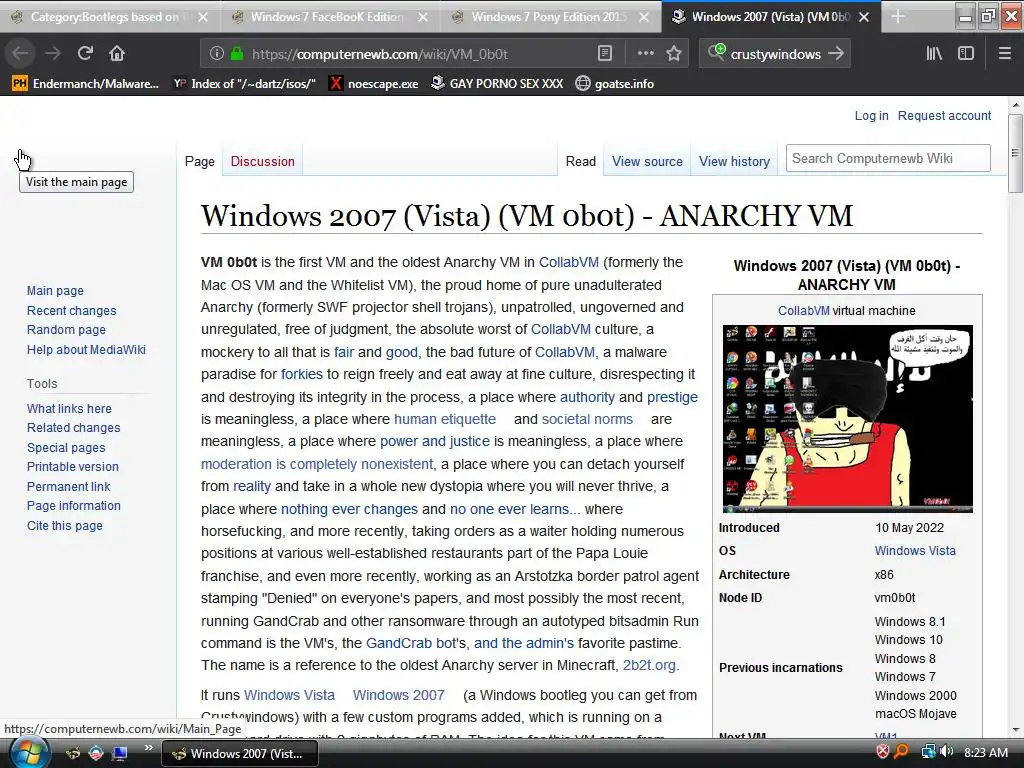Close the Windows 7 Pony Edition tab
The image size is (1024, 768).
[x=644, y=17]
